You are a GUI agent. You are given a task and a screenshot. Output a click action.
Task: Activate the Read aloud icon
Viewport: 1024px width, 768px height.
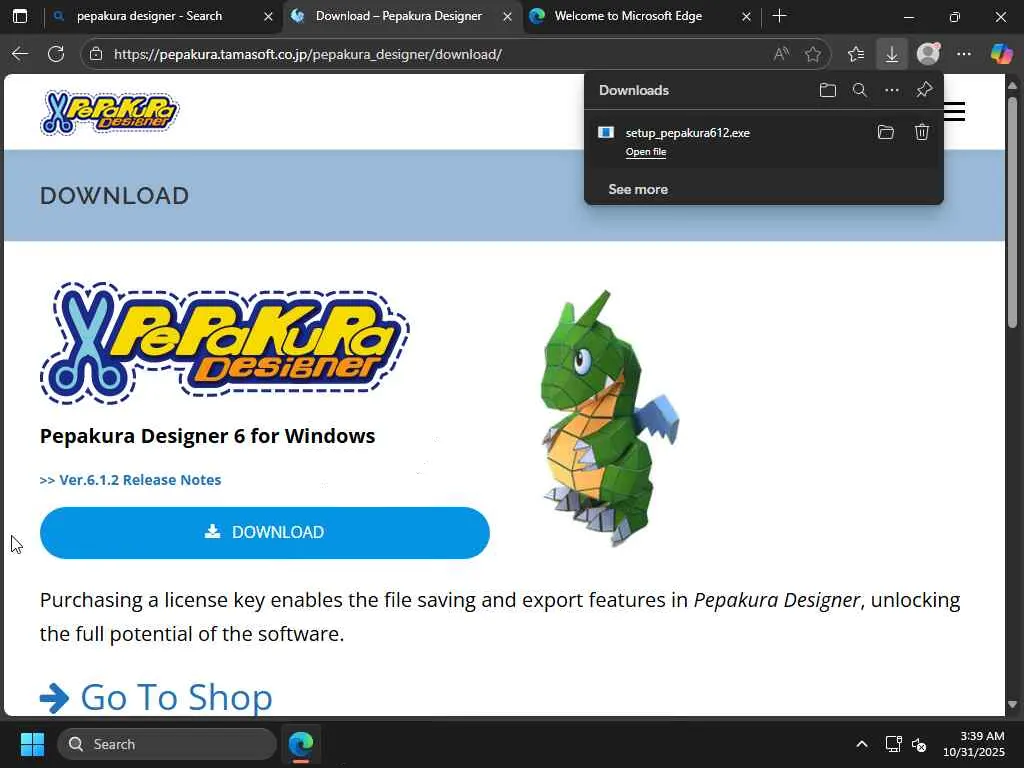(781, 54)
